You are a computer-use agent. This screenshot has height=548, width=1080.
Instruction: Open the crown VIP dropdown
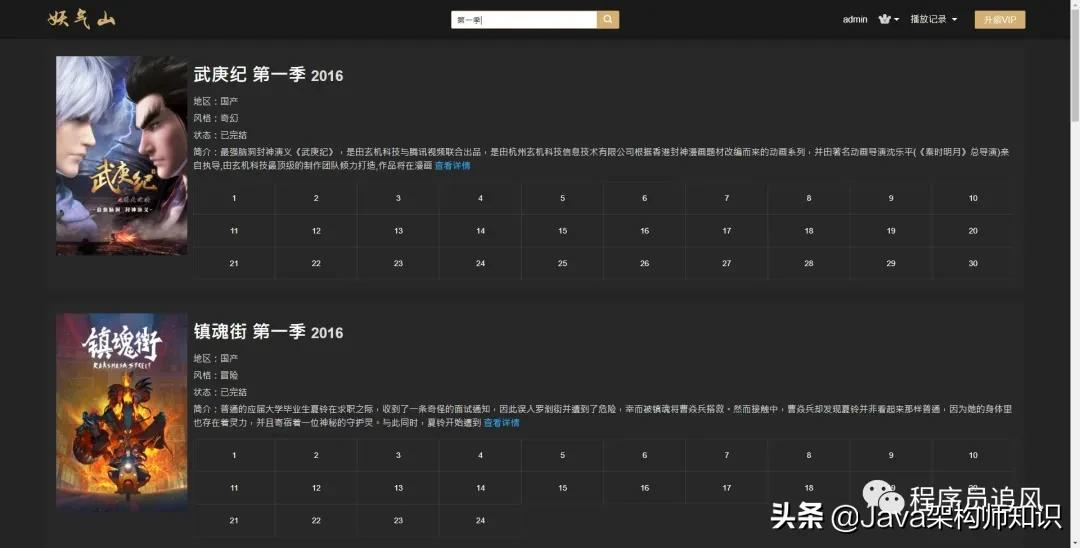tap(889, 19)
